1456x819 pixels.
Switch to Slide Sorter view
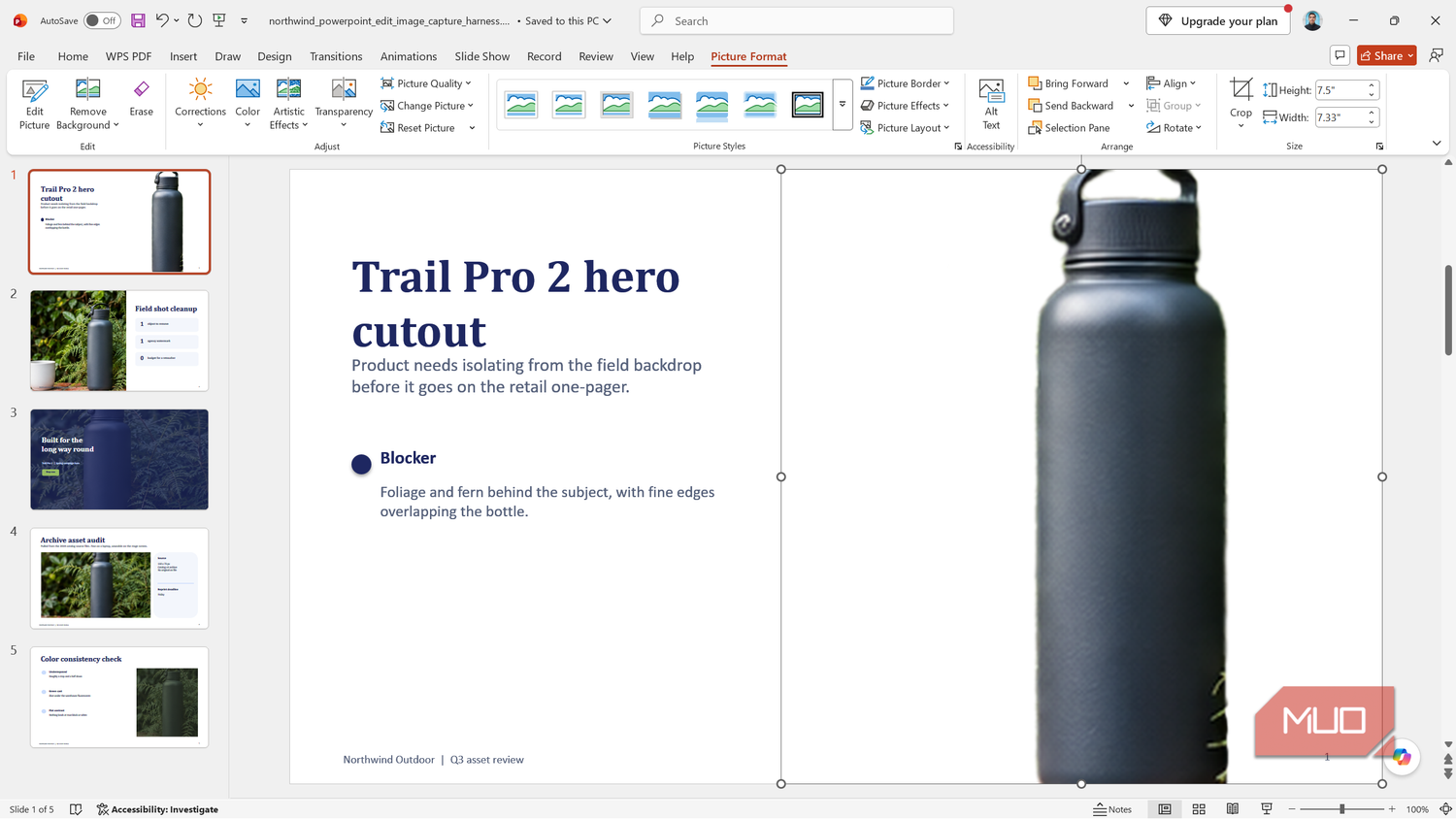1199,809
